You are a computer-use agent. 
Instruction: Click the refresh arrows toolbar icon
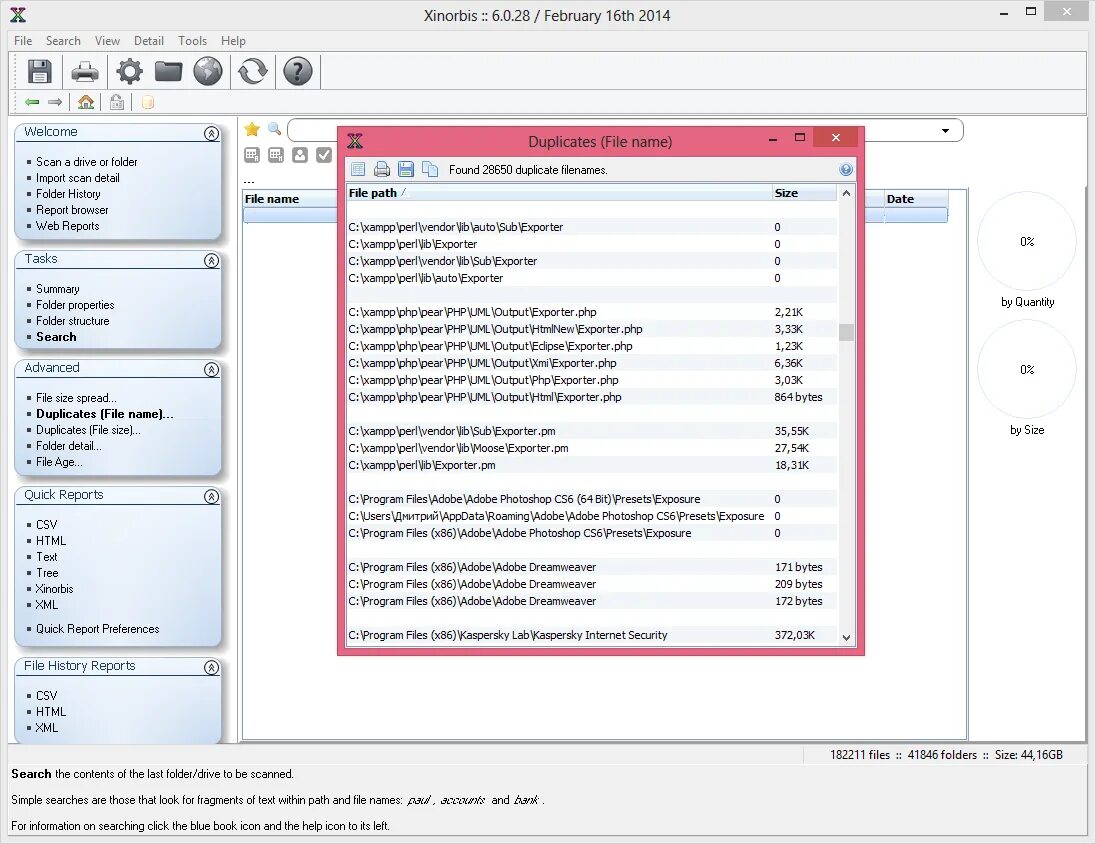tap(252, 71)
